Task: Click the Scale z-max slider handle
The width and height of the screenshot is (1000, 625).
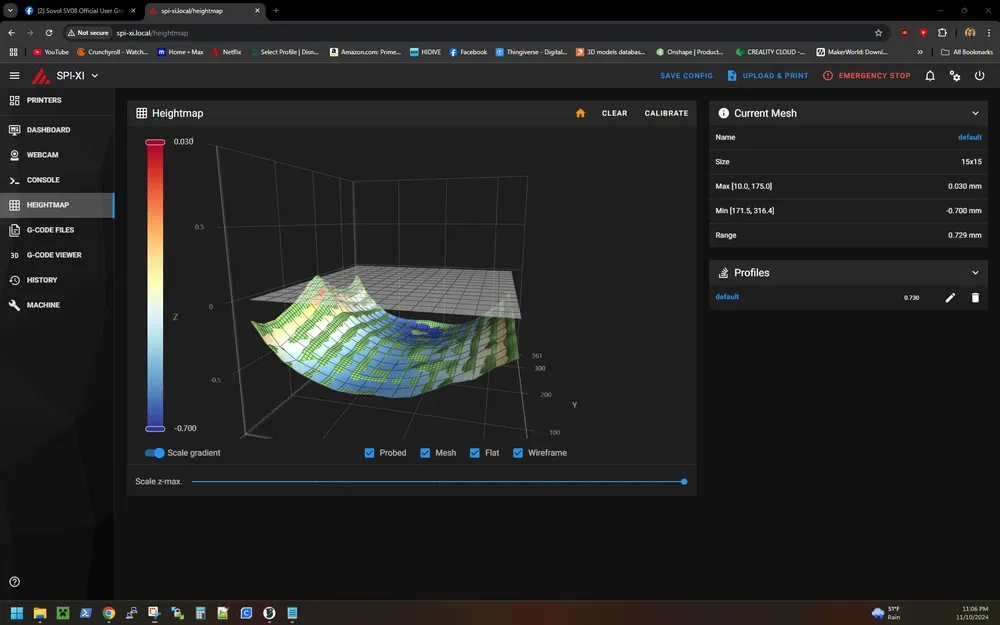Action: tap(684, 482)
